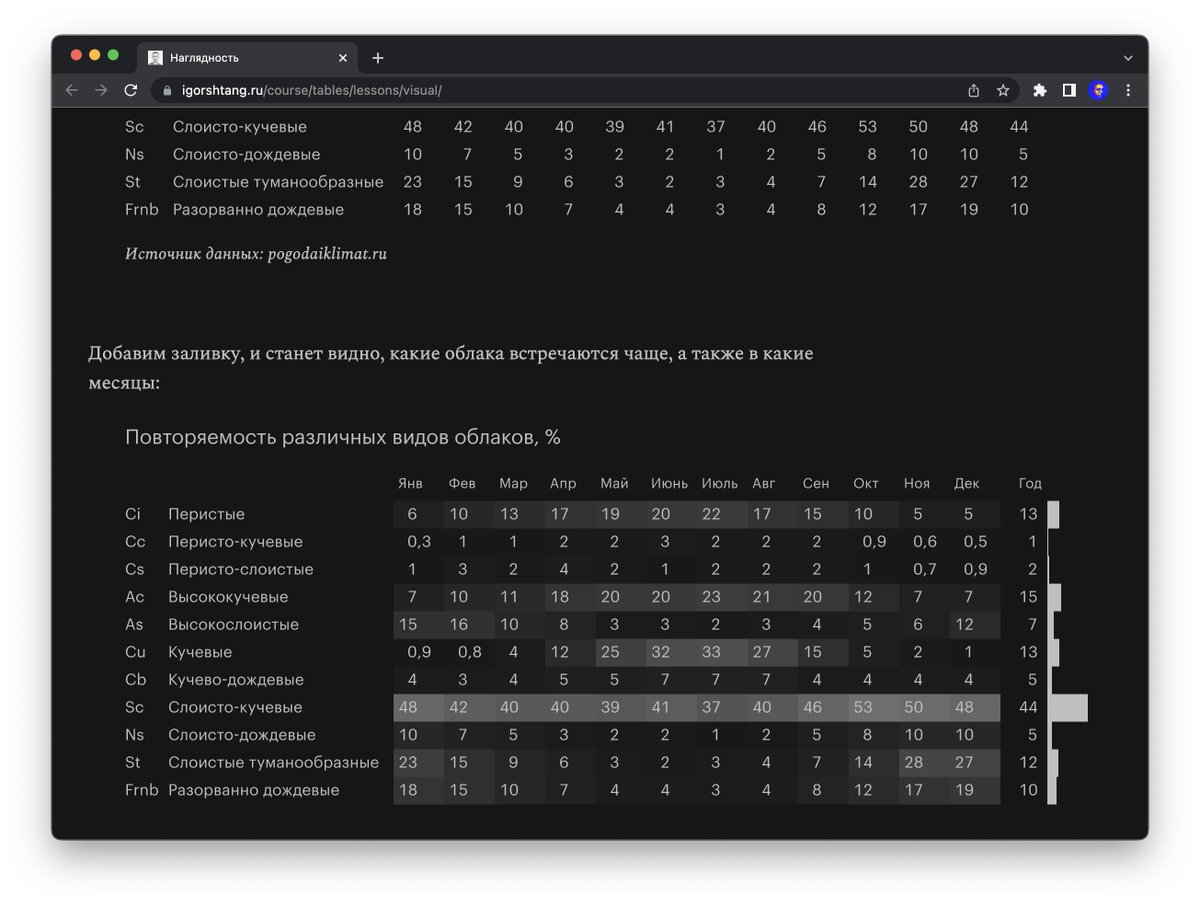Open Chrome's three-dot menu

pyautogui.click(x=1128, y=90)
